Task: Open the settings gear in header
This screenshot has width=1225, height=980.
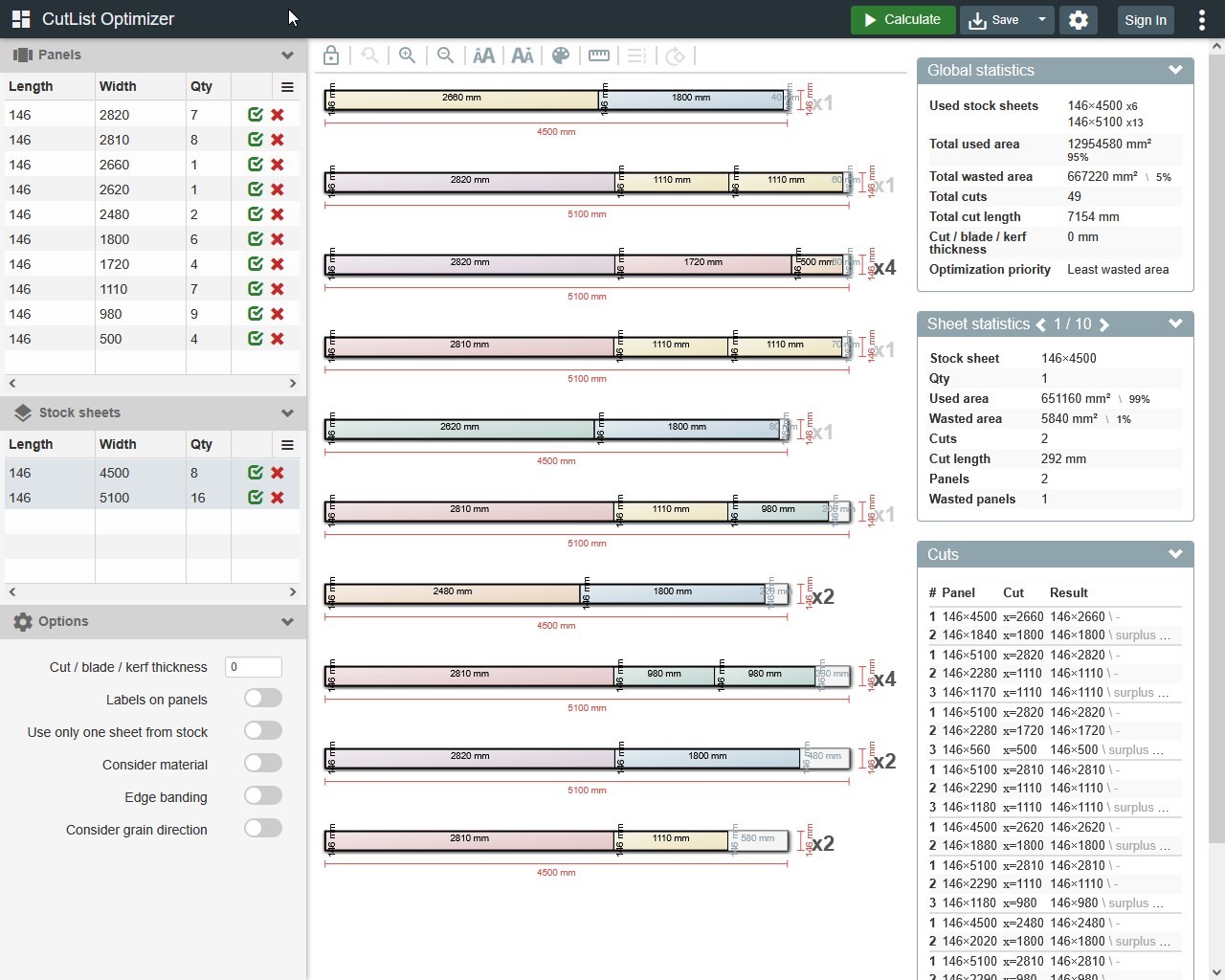Action: point(1079,20)
